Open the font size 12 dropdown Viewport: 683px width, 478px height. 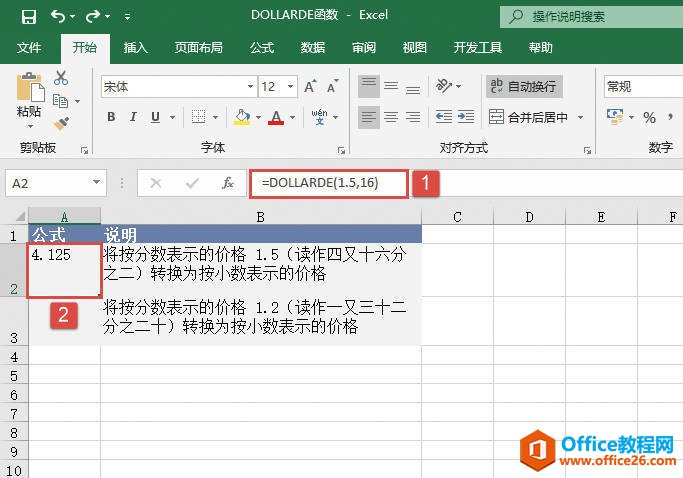pos(290,86)
